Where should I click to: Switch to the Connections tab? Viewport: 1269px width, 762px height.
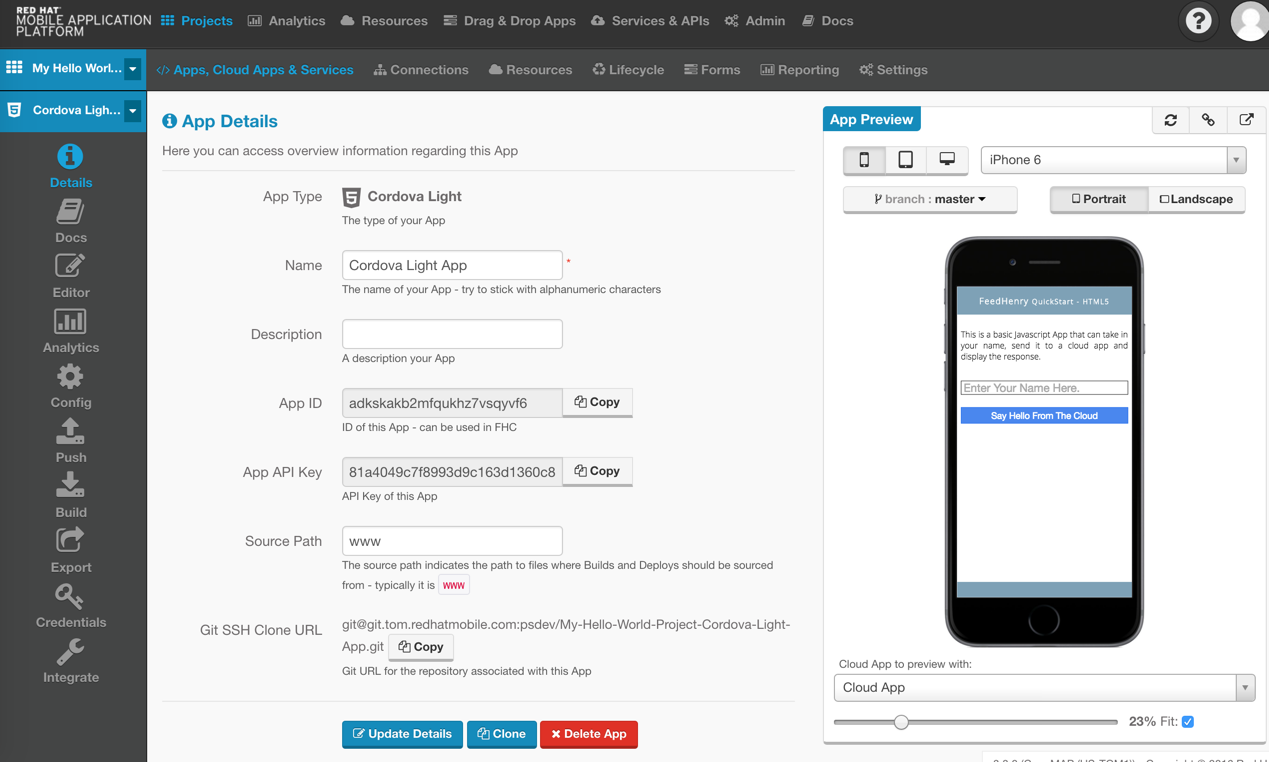[x=421, y=70]
